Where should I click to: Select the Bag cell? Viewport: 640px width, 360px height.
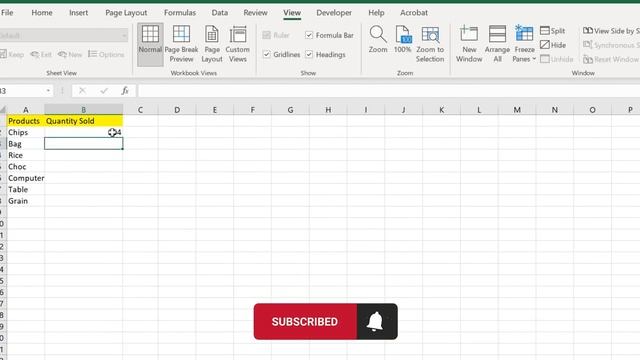[x=25, y=144]
